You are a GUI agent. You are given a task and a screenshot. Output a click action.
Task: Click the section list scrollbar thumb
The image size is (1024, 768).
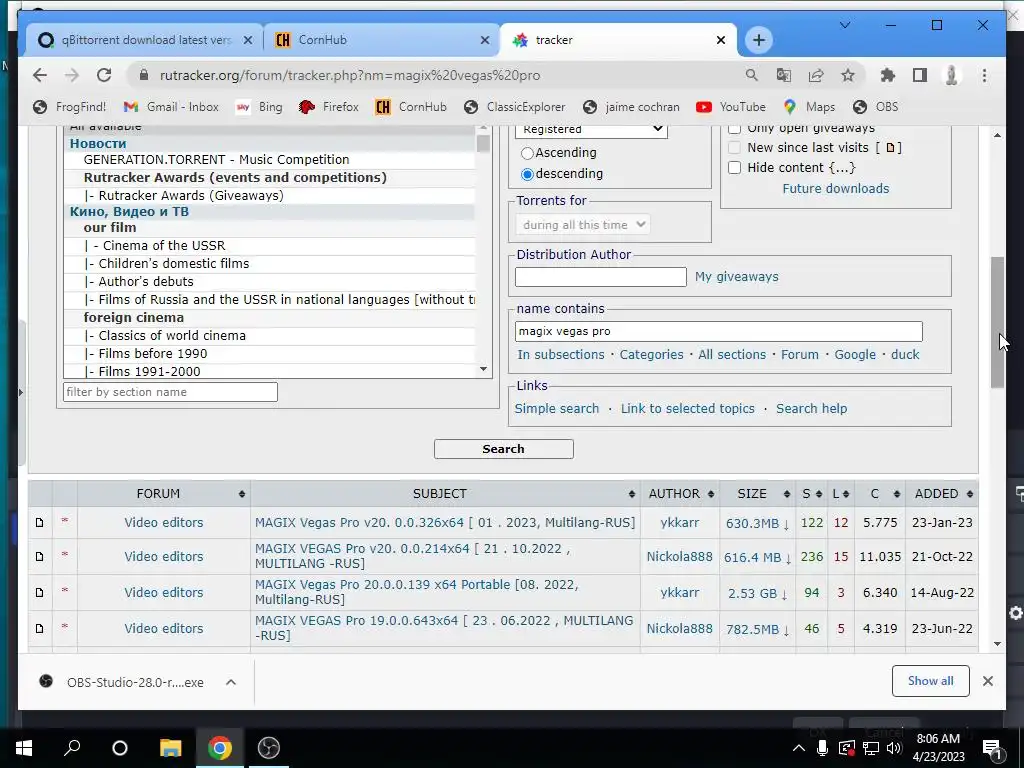483,143
